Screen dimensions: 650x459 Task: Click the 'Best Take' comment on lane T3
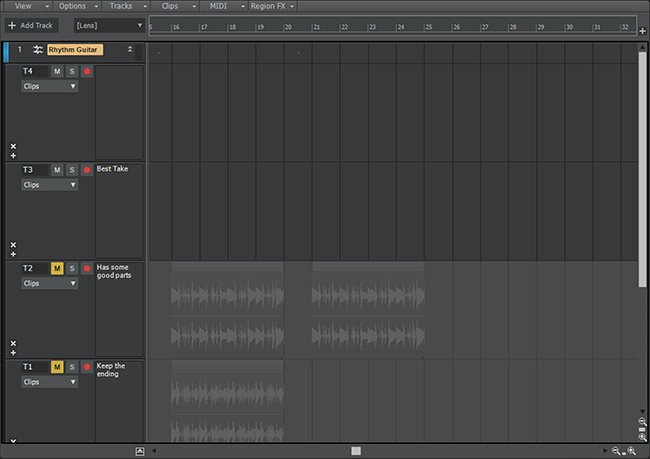(x=112, y=169)
